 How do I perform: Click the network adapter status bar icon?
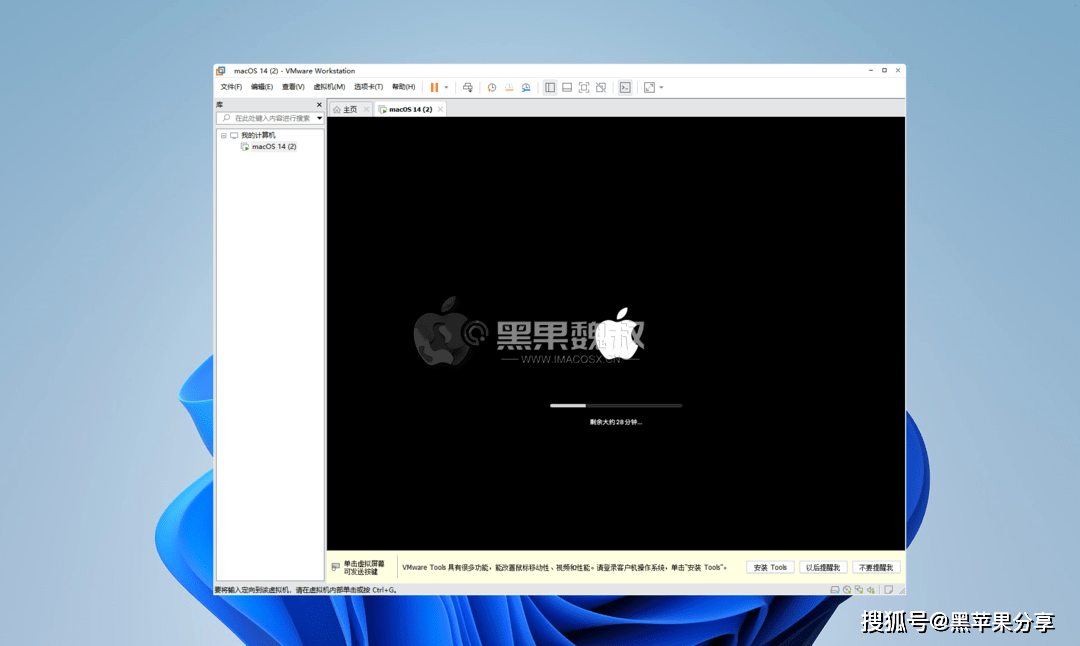(859, 590)
